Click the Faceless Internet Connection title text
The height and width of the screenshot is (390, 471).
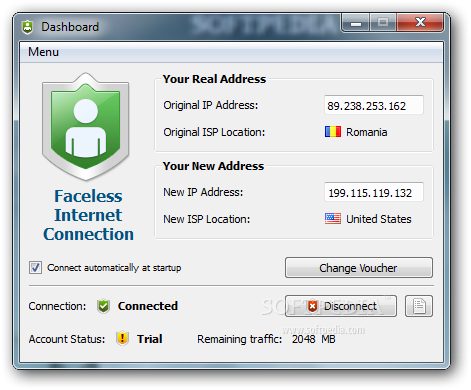(88, 215)
